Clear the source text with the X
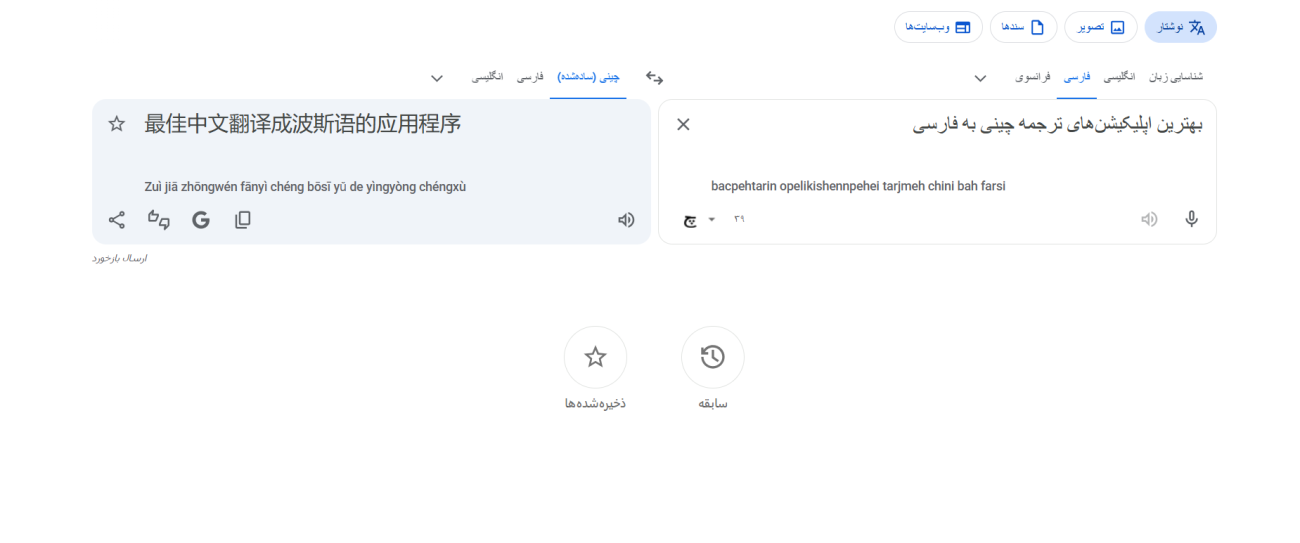1300x543 pixels. [683, 124]
